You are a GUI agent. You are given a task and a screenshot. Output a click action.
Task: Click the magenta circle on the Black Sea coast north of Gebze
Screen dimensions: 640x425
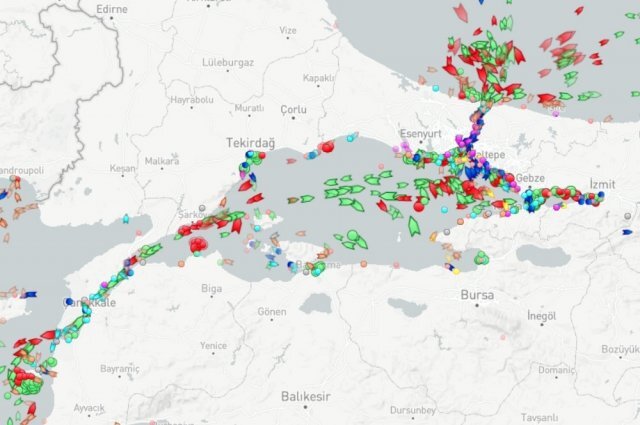(556, 114)
